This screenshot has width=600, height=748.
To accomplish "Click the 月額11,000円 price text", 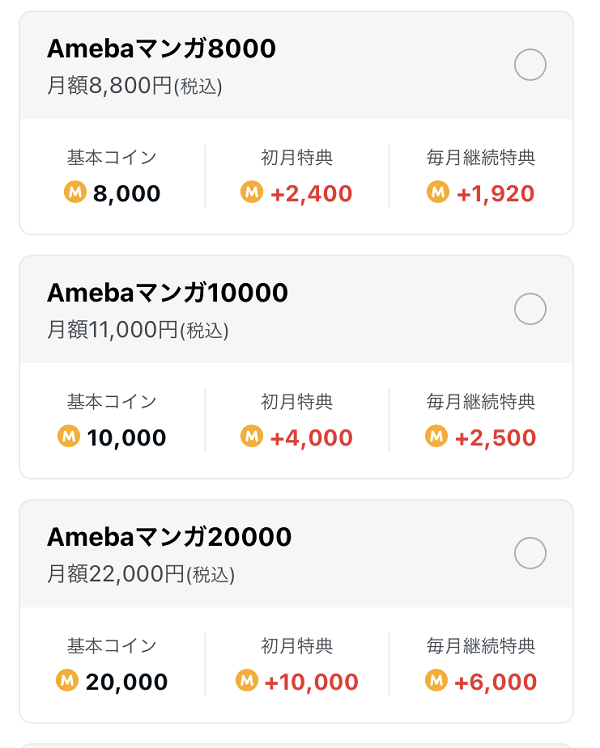I will [113, 330].
